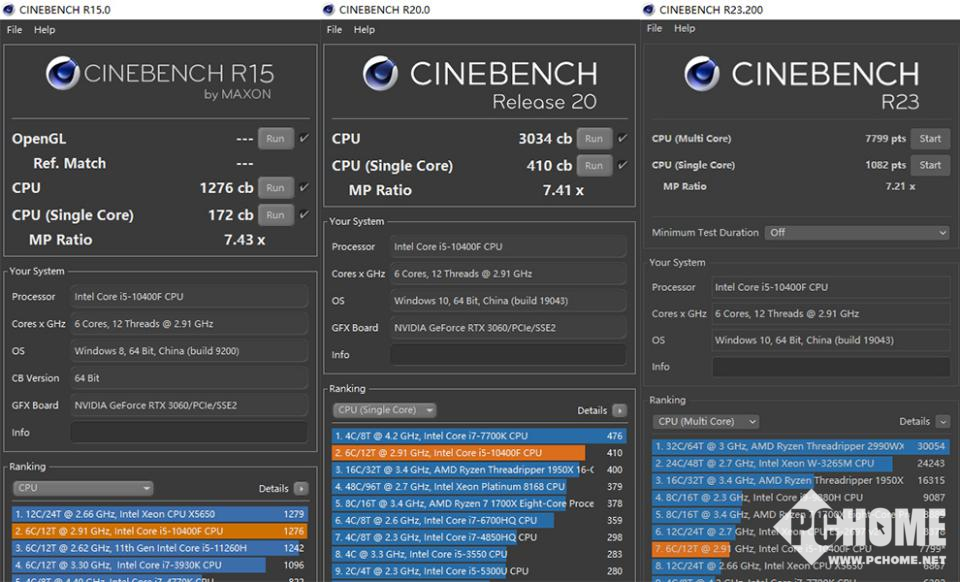This screenshot has height=582, width=960.
Task: Click the 7799 pts score in R23
Action: click(x=885, y=138)
